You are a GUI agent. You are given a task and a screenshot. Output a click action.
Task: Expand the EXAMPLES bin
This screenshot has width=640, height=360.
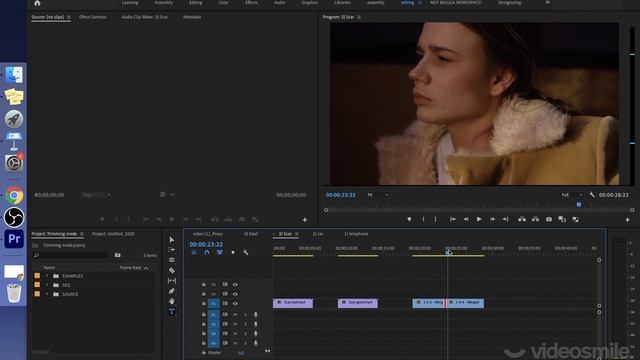47,276
